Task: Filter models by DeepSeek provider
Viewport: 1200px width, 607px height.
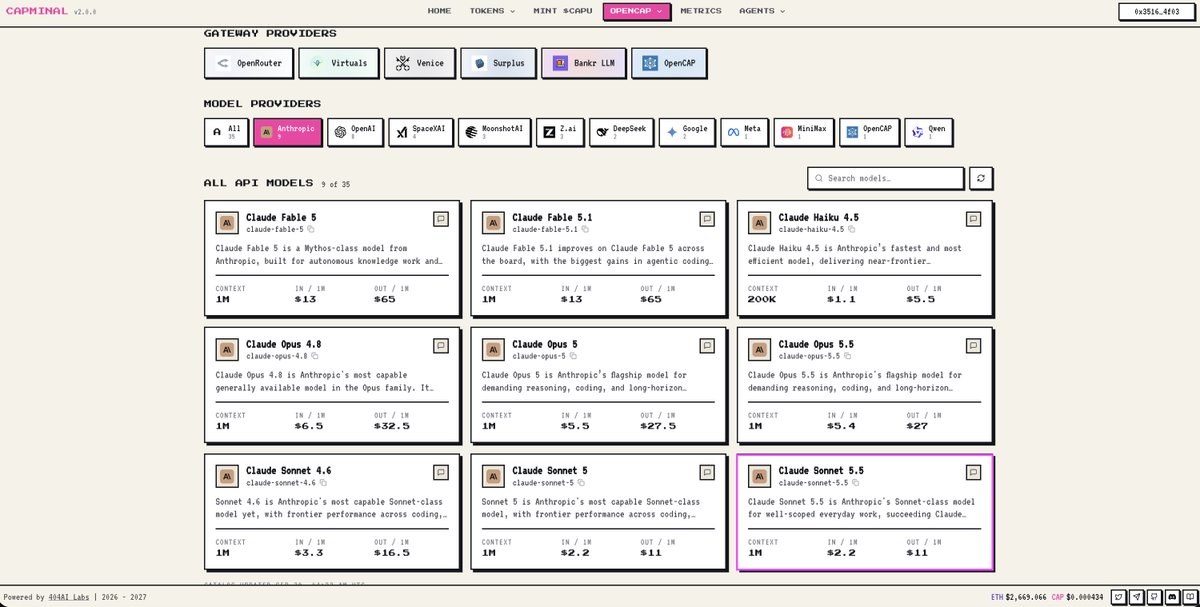Action: point(621,132)
